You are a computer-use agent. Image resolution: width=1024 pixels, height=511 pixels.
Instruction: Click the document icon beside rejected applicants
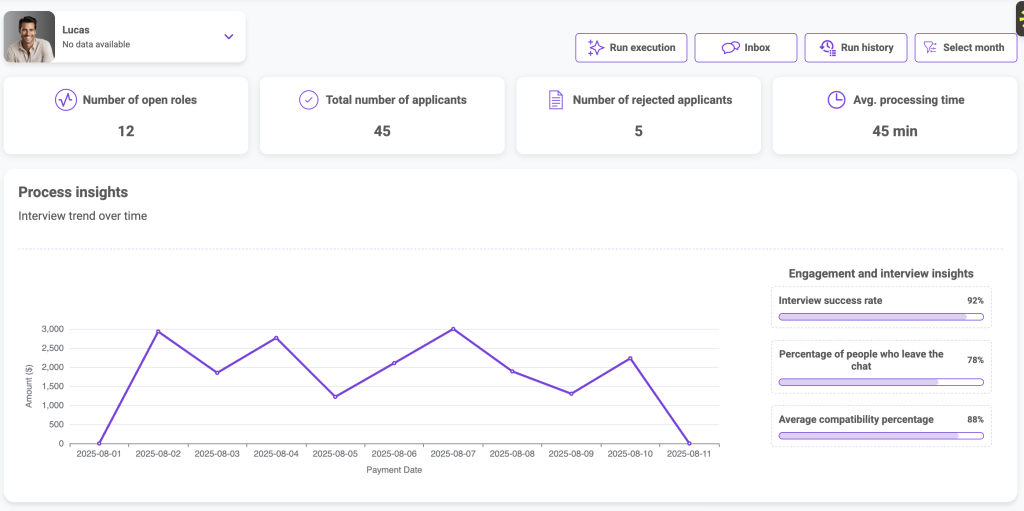(x=556, y=100)
